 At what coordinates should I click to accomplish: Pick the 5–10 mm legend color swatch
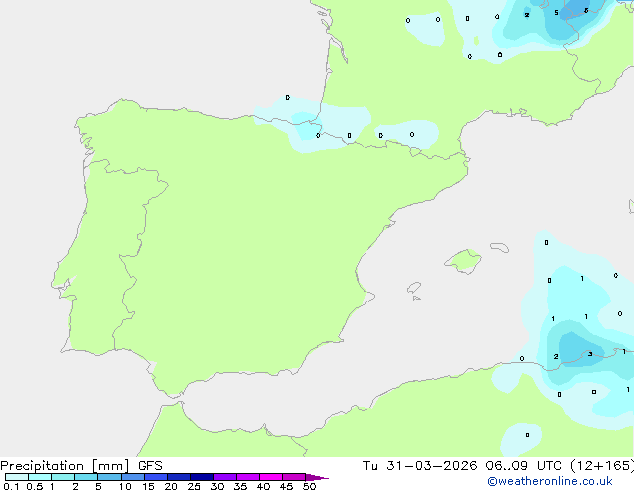pyautogui.click(x=109, y=477)
